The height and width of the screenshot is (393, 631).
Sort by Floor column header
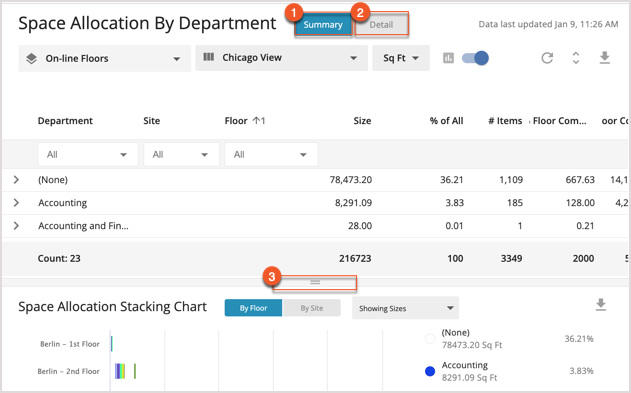click(236, 121)
